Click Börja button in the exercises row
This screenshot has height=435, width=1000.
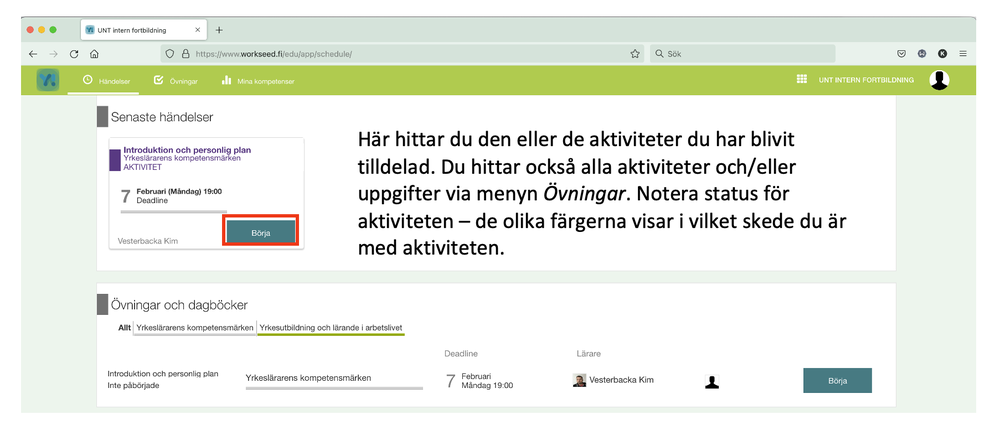tap(837, 381)
